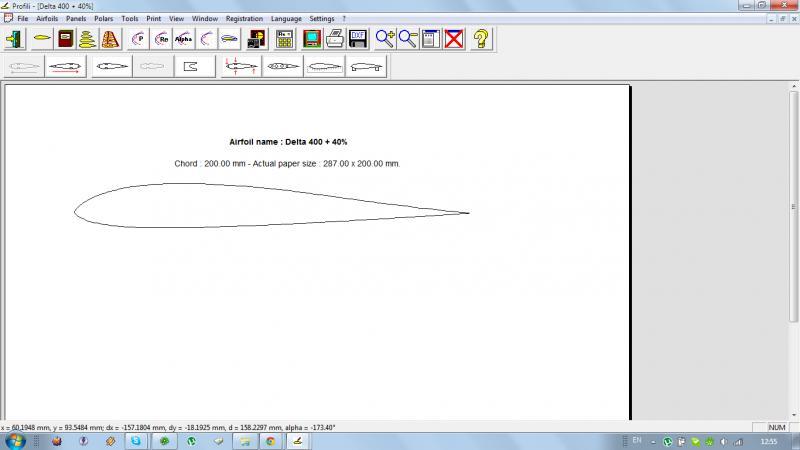Click the Re polar toolbar icon
The height and width of the screenshot is (450, 800).
point(161,39)
